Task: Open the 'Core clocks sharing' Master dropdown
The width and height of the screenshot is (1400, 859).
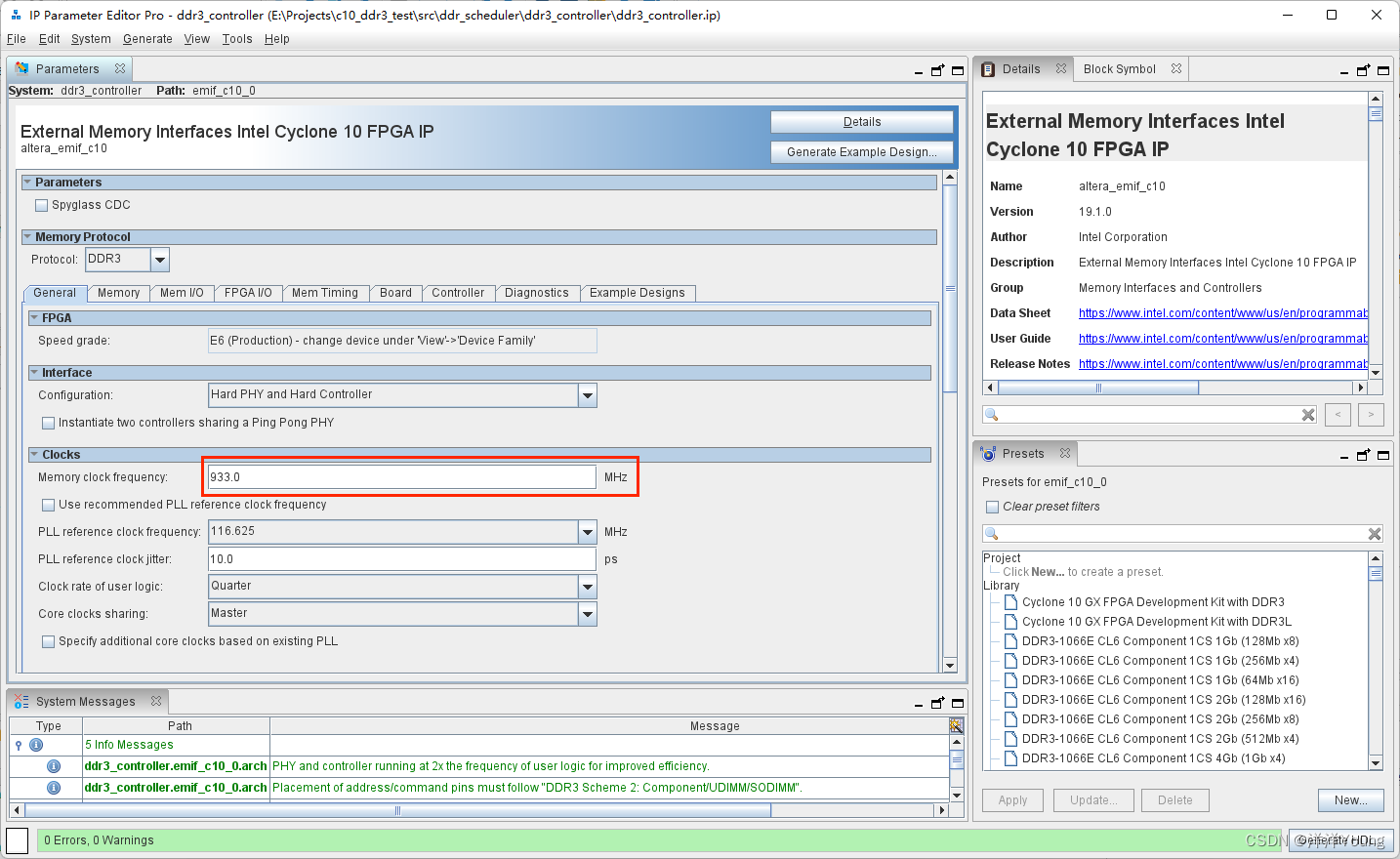Action: pos(588,614)
